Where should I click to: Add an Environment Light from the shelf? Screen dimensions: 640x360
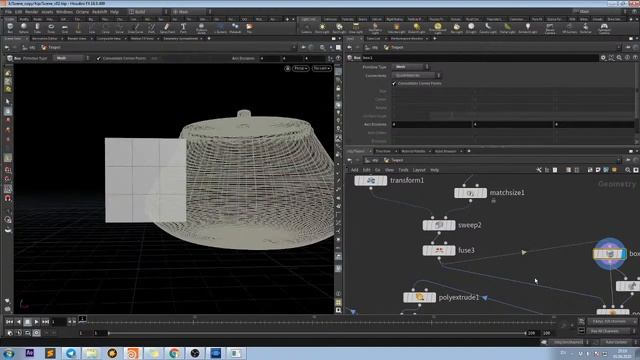pos(438,28)
